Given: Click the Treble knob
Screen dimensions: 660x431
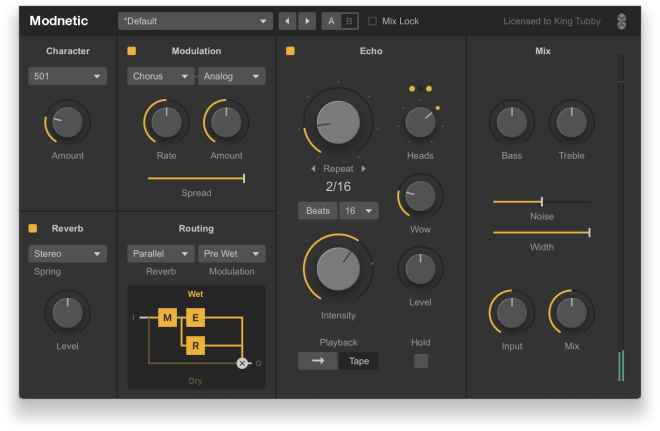Looking at the screenshot, I should click(572, 122).
